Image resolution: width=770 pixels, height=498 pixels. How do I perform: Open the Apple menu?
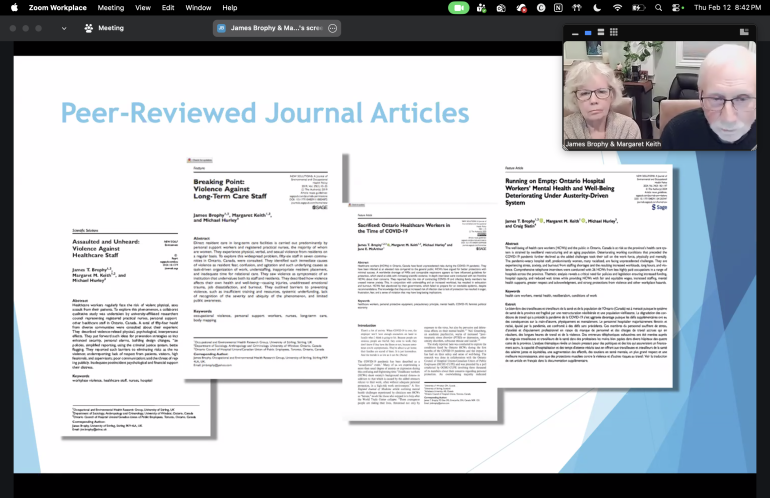(x=14, y=7)
